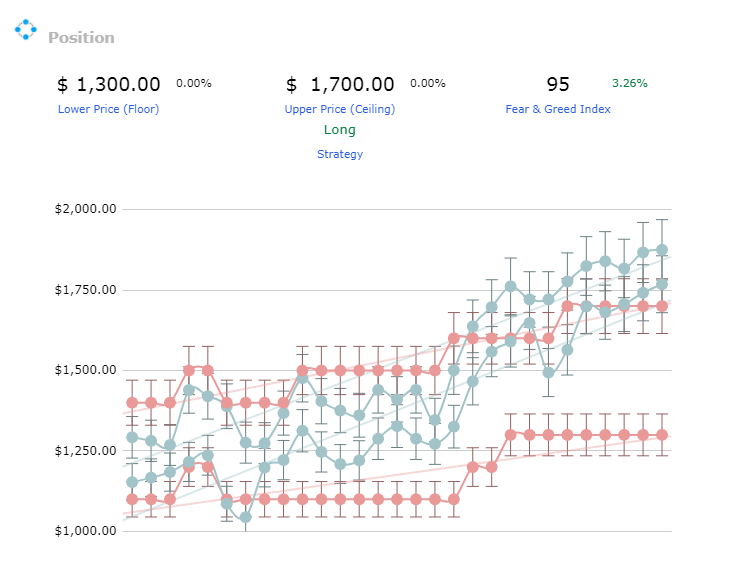Follow the Fear & Greed Index link
Image resolution: width=748 pixels, height=565 pixels.
(558, 109)
